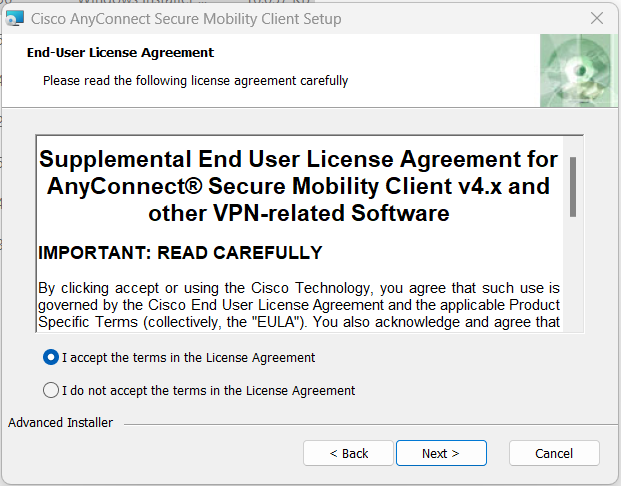Viewport: 621px width, 486px height.
Task: Go back with the < Back button
Action: click(349, 453)
